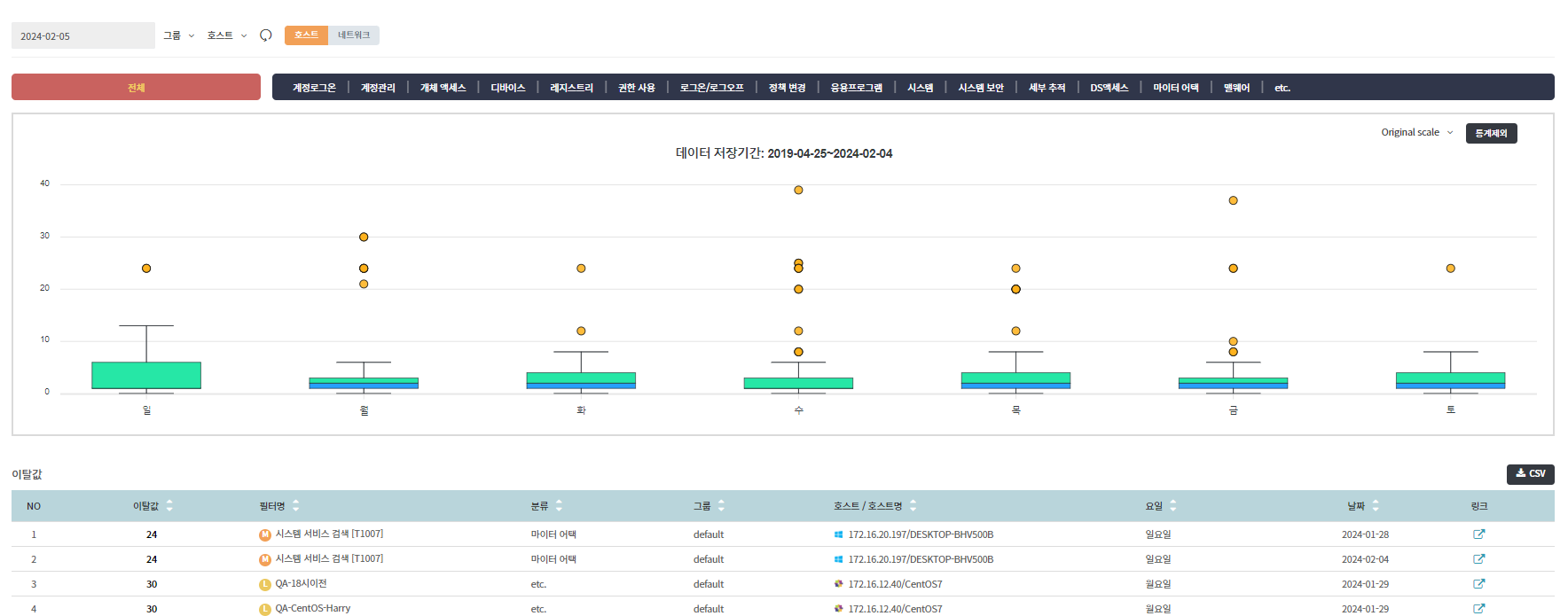Toggle the 통계제외 button
Image resolution: width=1568 pixels, height=616 pixels.
point(1491,133)
